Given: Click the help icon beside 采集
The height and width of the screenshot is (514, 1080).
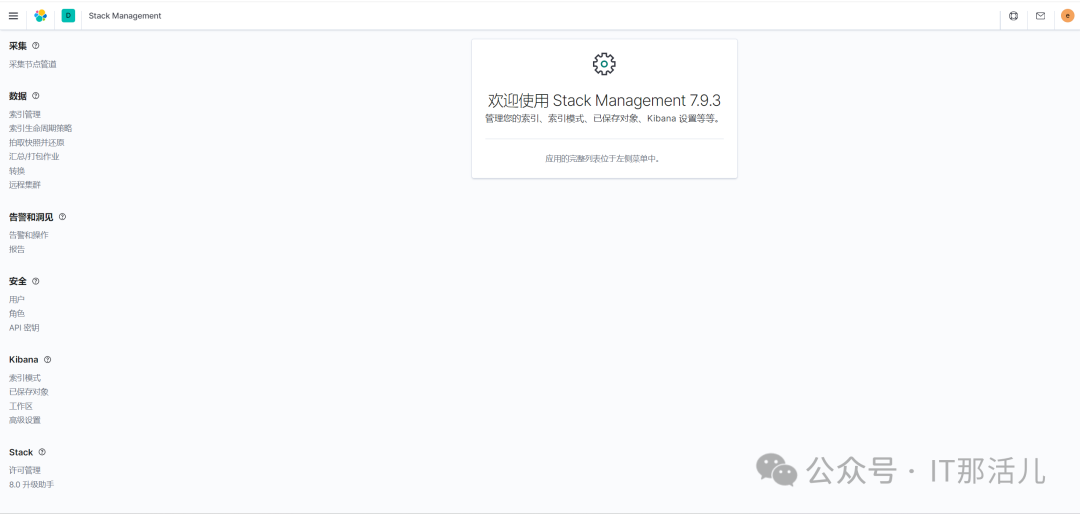Looking at the screenshot, I should coord(36,45).
